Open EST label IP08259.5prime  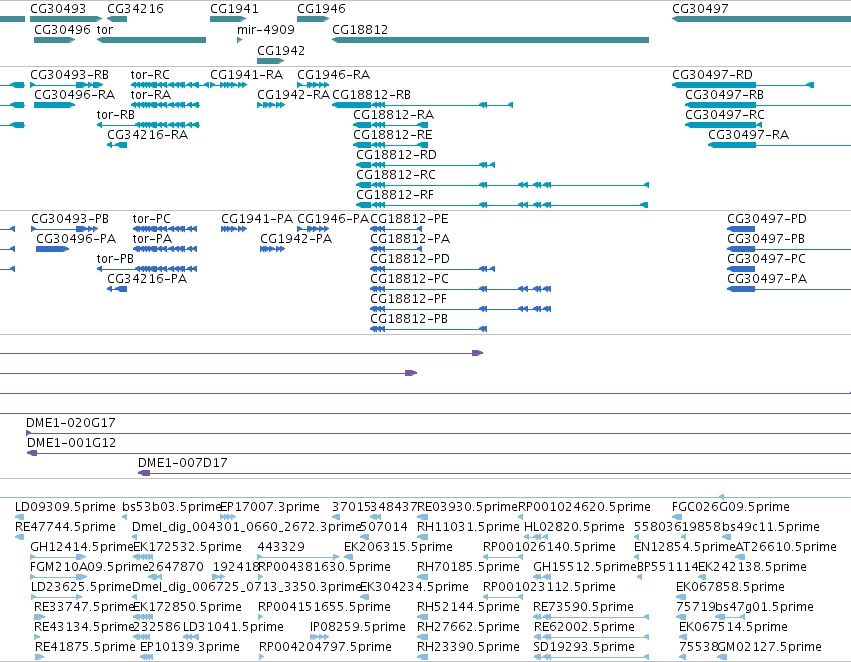point(358,628)
